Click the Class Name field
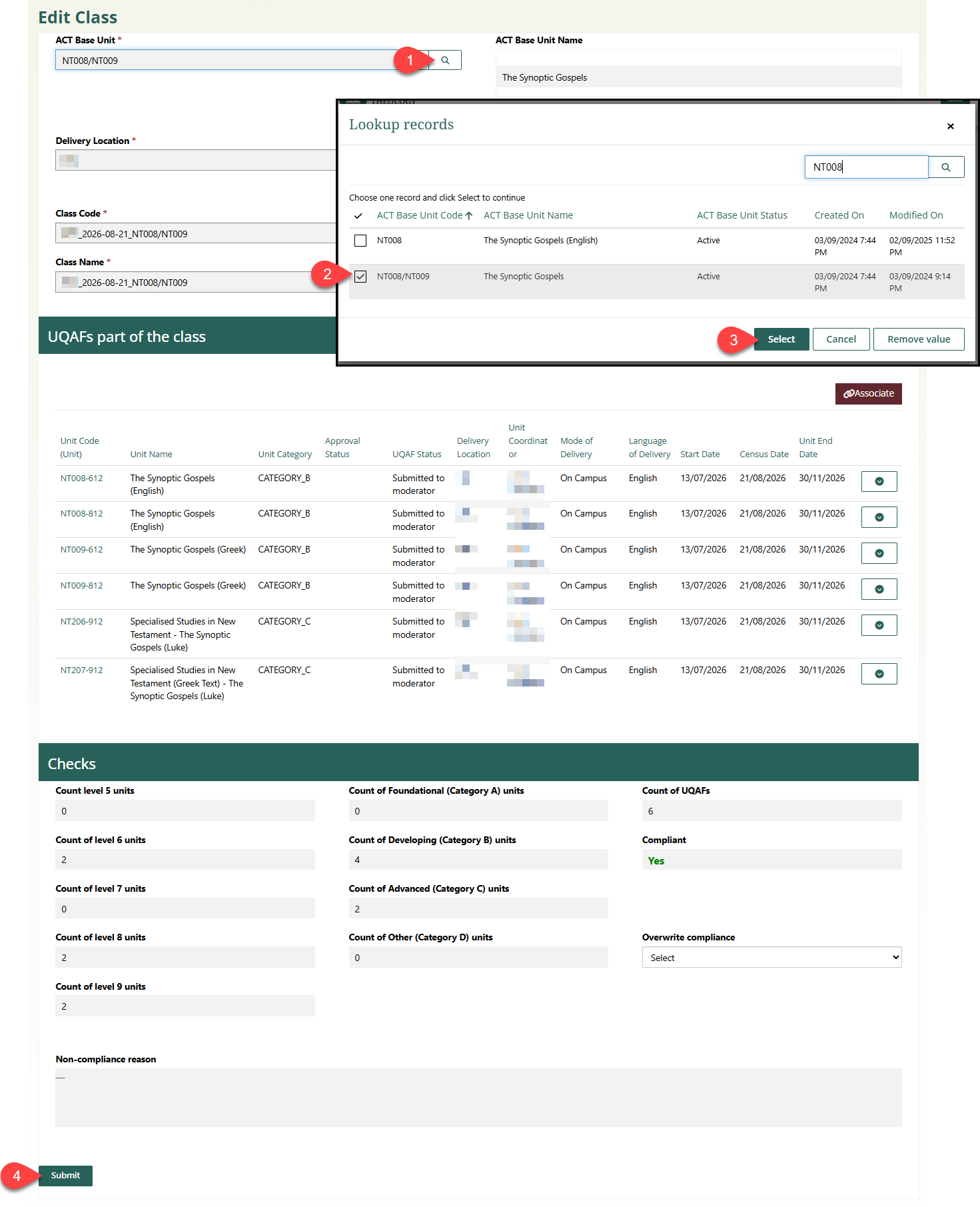This screenshot has height=1207, width=980. point(196,282)
